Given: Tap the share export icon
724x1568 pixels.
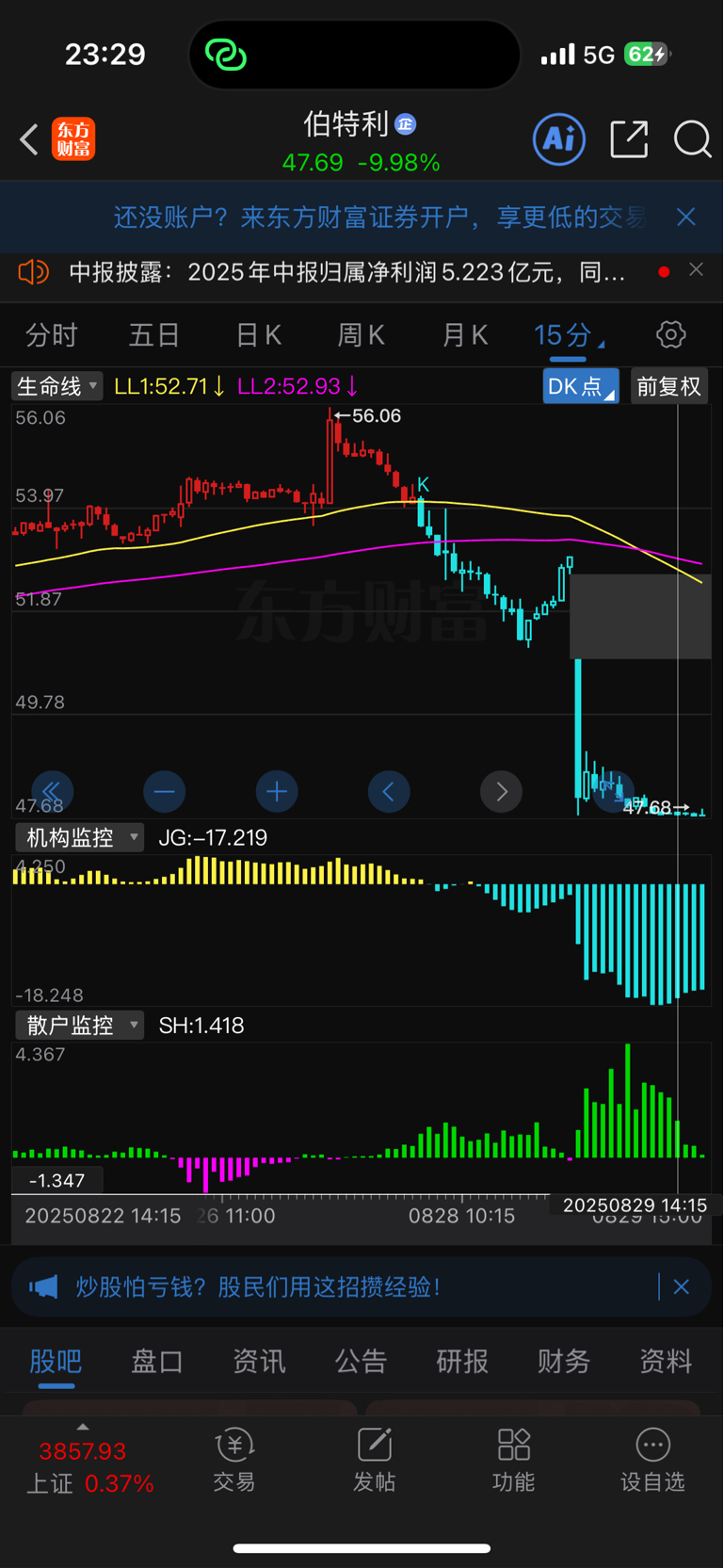Looking at the screenshot, I should (629, 139).
